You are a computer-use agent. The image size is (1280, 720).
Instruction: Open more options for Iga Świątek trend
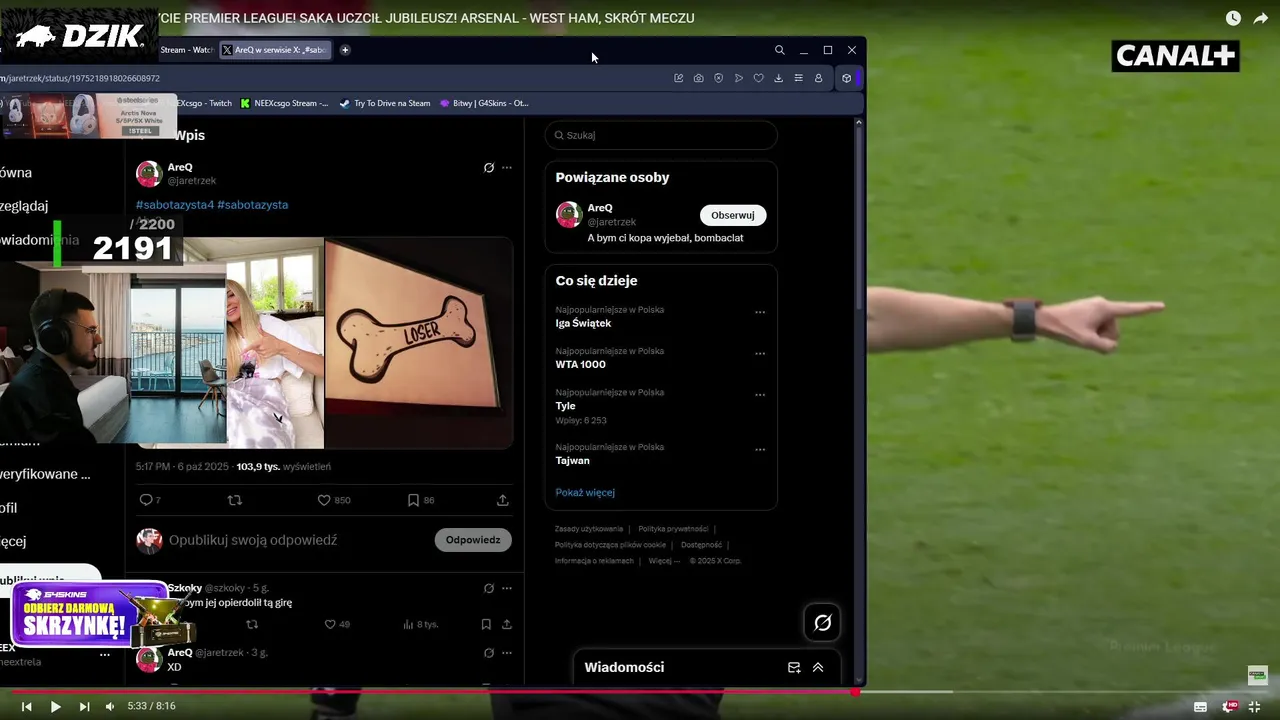(760, 312)
